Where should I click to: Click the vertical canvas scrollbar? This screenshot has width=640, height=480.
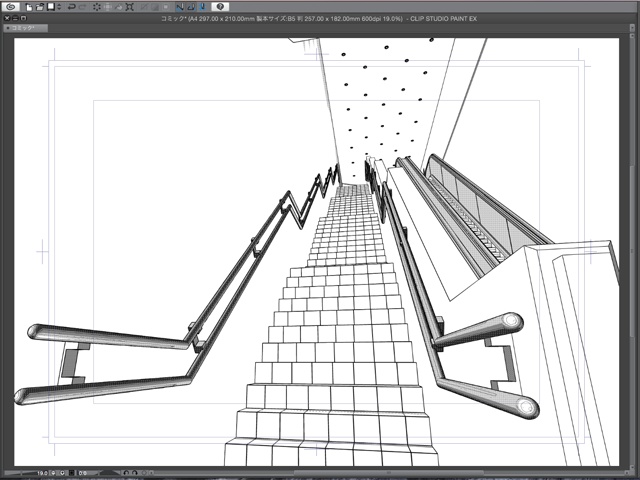tap(633, 252)
